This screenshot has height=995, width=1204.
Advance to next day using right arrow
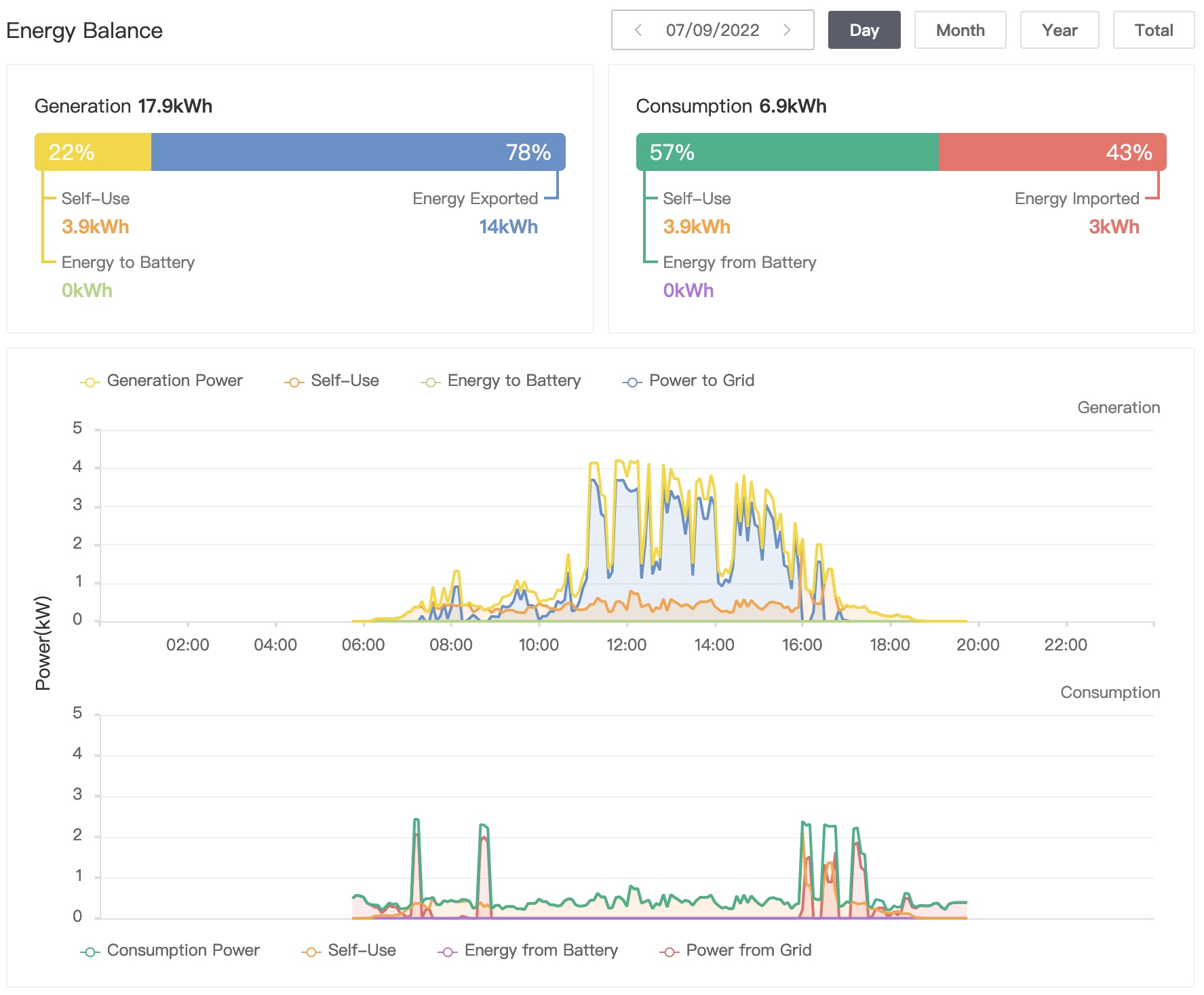[787, 30]
